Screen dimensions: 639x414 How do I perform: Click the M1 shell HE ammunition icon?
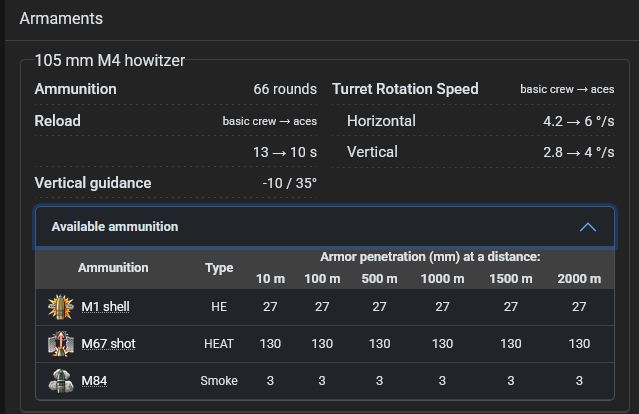click(x=61, y=306)
